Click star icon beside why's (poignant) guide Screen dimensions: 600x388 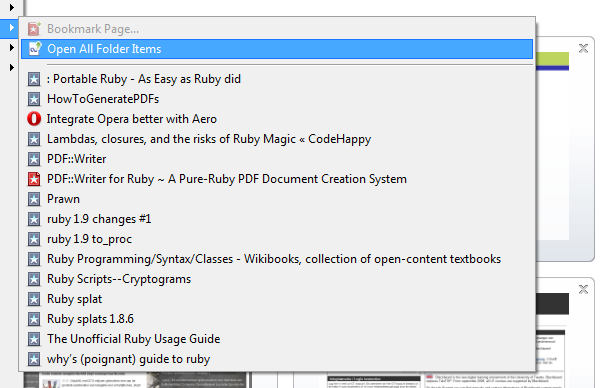pos(34,359)
